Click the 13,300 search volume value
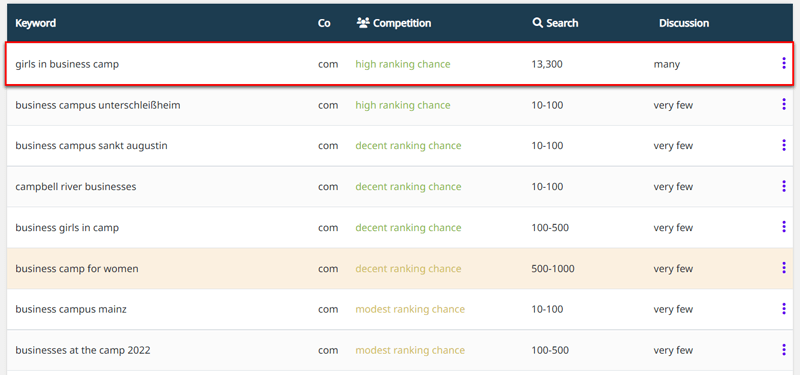The height and width of the screenshot is (375, 800). 547,65
